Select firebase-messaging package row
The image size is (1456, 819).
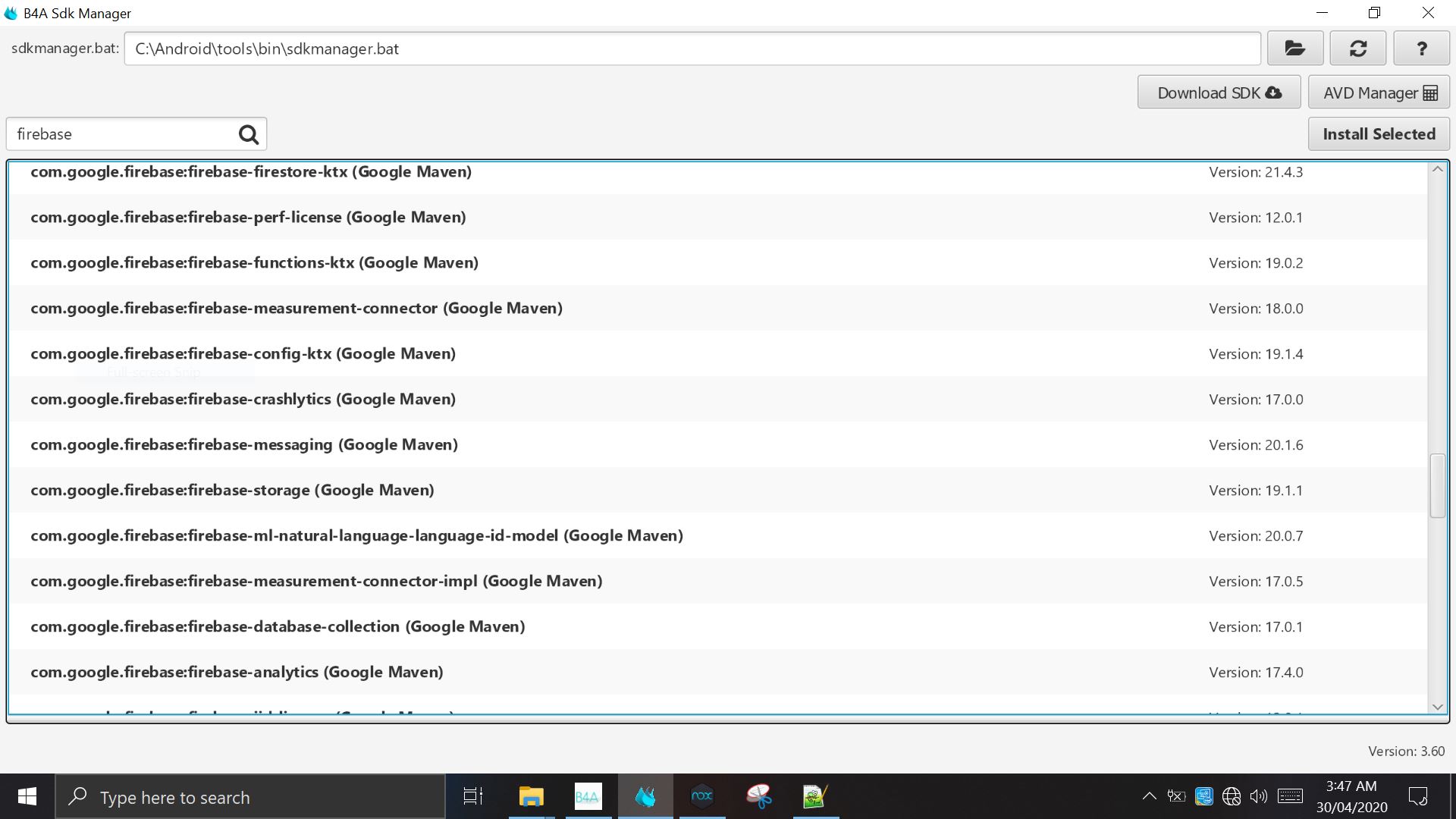717,444
